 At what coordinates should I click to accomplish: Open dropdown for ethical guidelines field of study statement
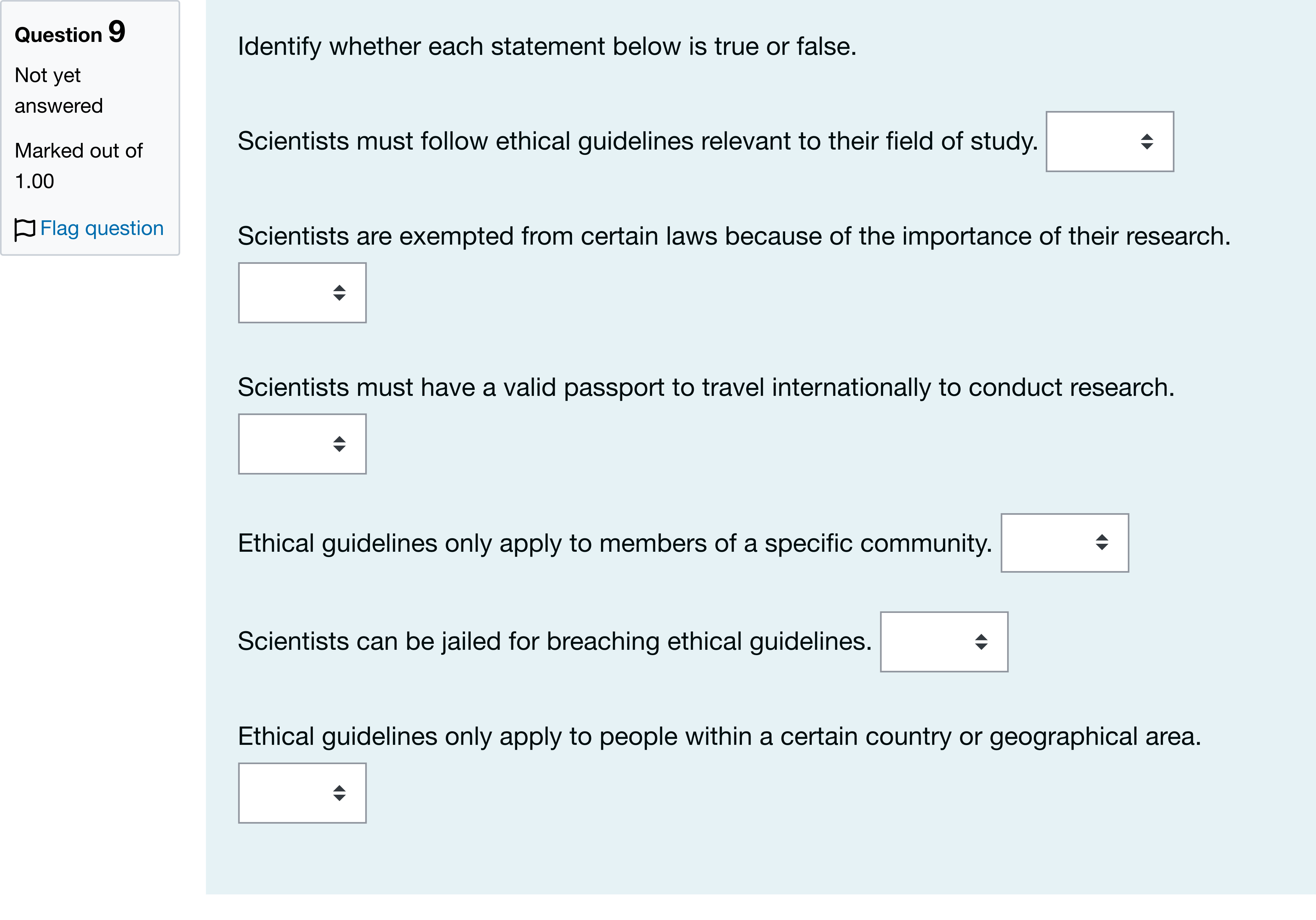pyautogui.click(x=1110, y=142)
